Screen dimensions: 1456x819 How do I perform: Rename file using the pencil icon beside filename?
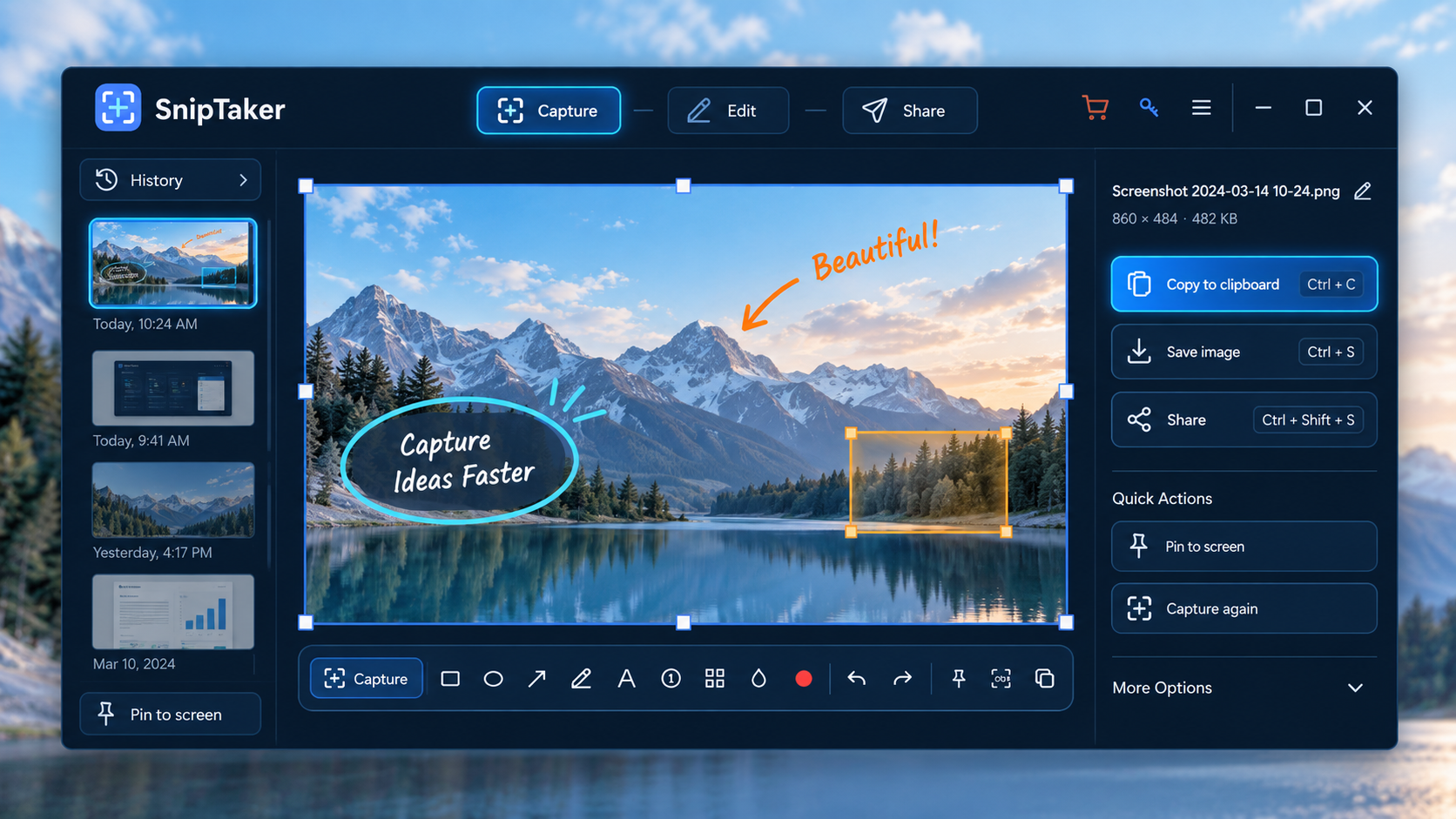1363,191
